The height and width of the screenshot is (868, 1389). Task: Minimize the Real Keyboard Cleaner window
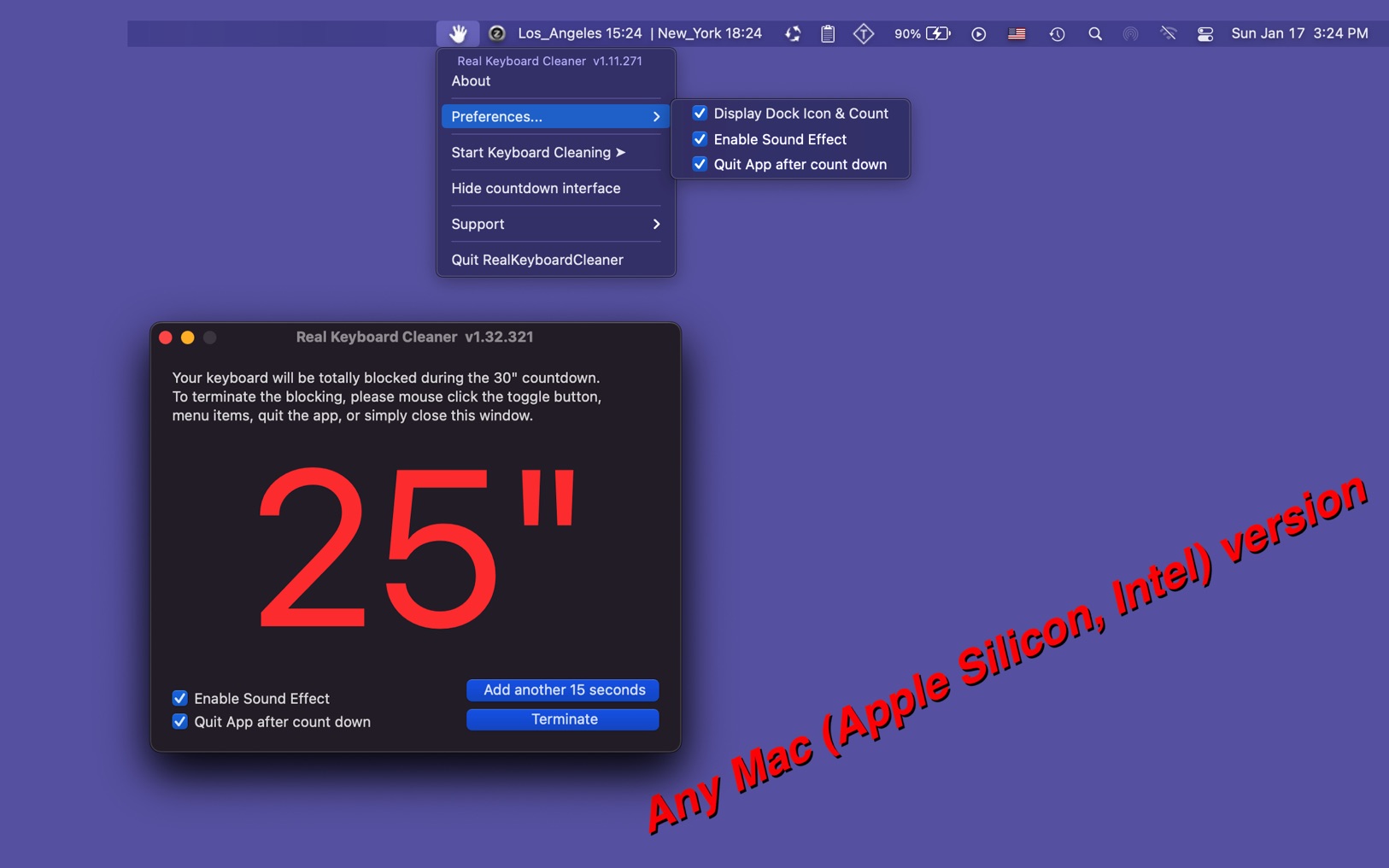[188, 337]
